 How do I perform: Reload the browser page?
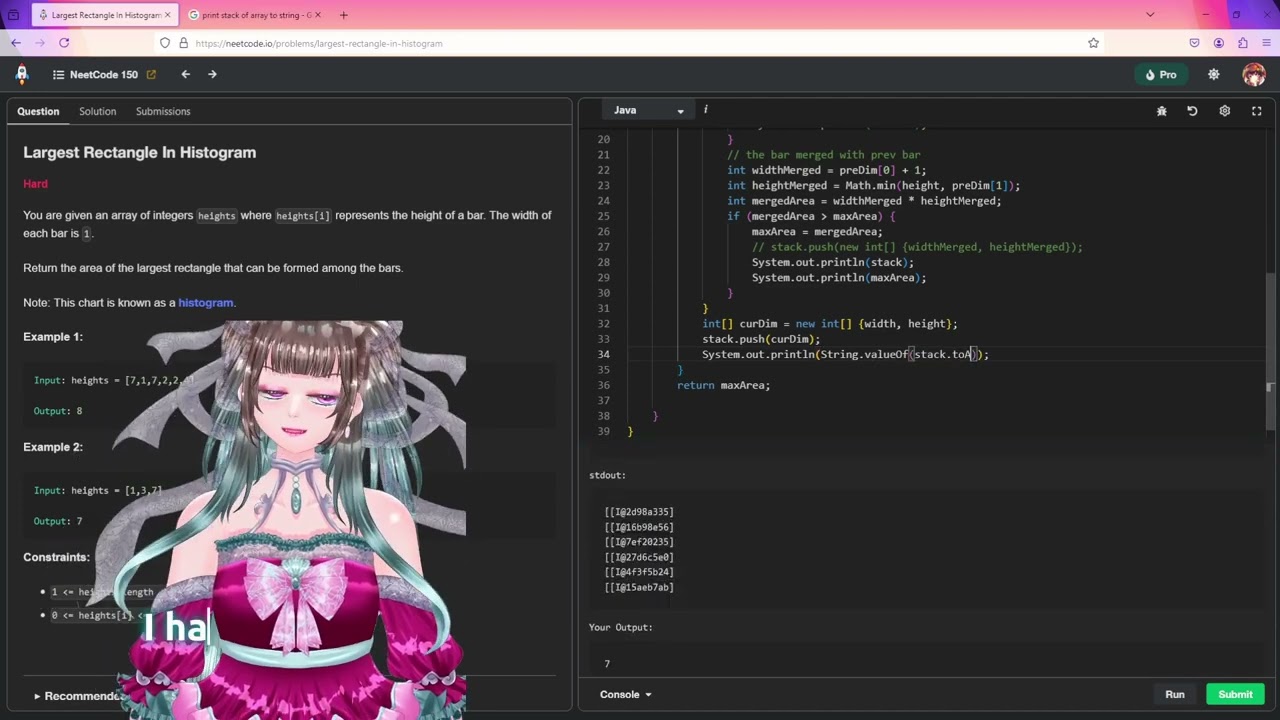[64, 43]
